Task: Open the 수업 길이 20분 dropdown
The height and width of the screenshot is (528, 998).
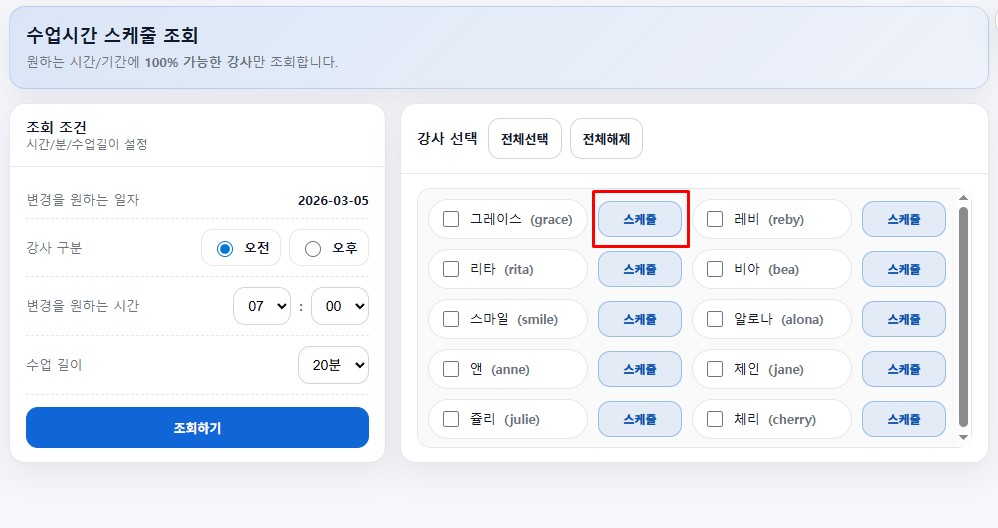Action: click(x=333, y=365)
